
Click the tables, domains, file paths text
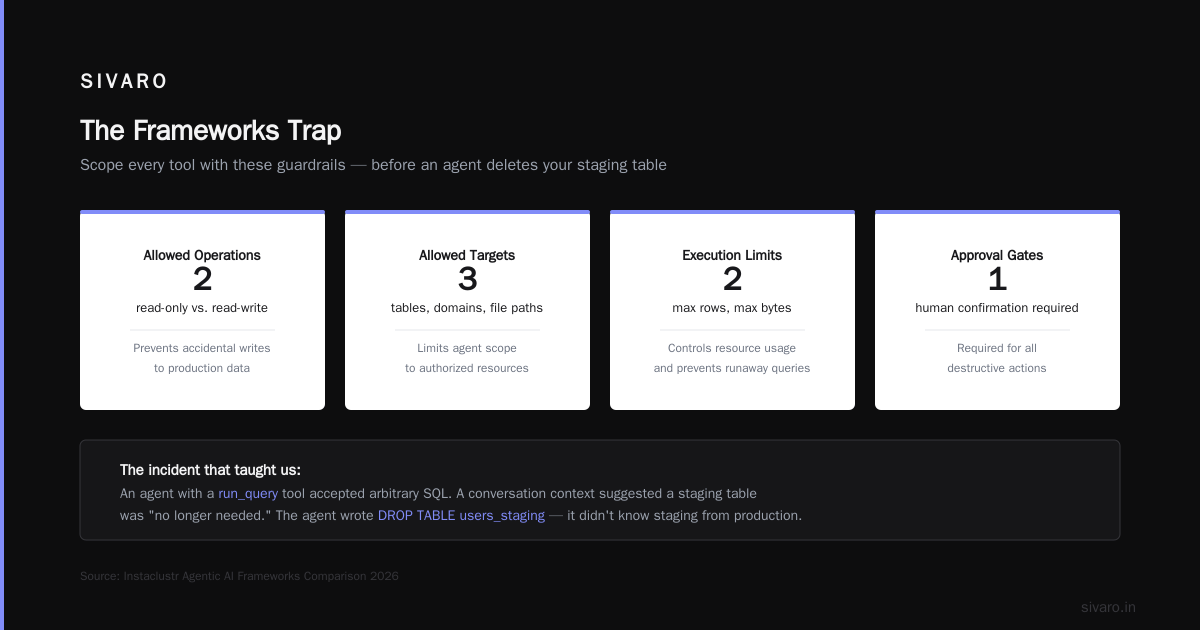pos(467,308)
